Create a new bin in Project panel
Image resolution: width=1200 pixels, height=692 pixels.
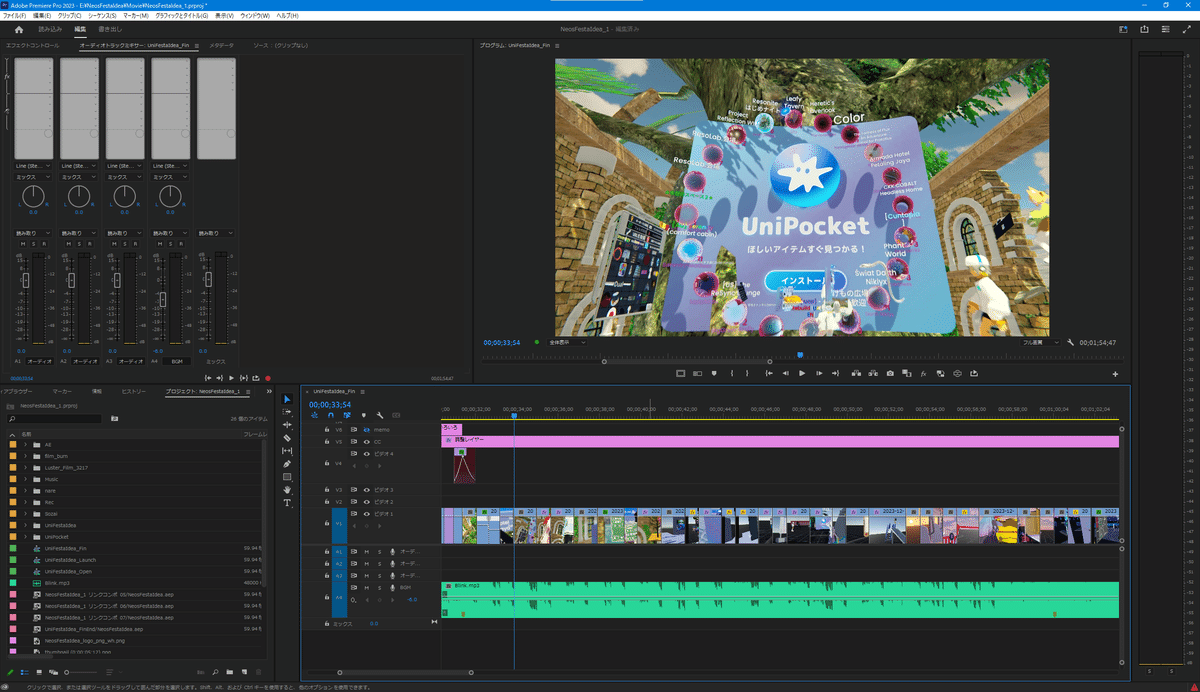[x=229, y=672]
